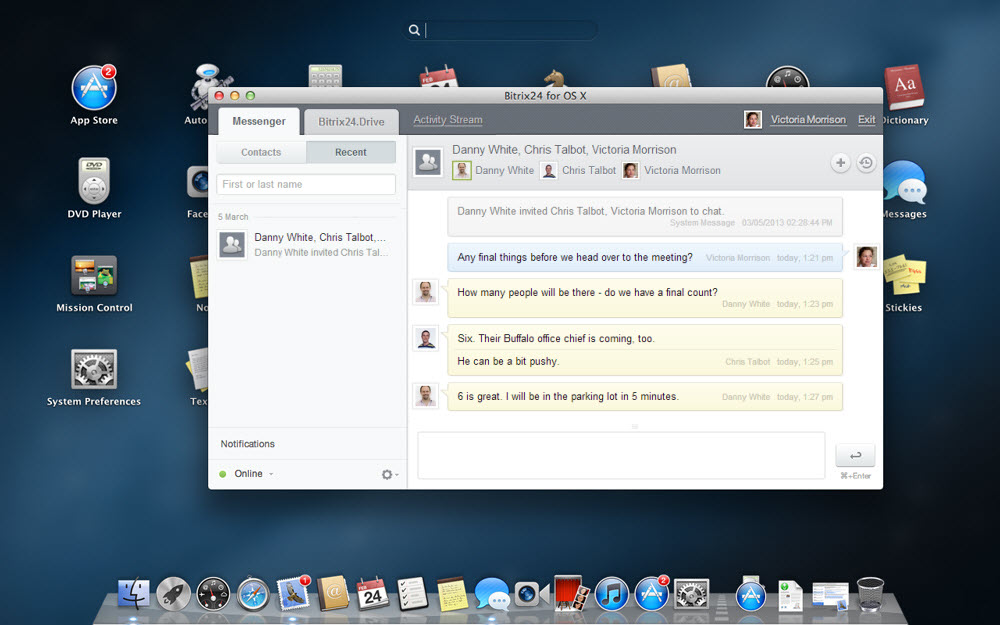
Task: Open the Notifications section
Action: 248,443
